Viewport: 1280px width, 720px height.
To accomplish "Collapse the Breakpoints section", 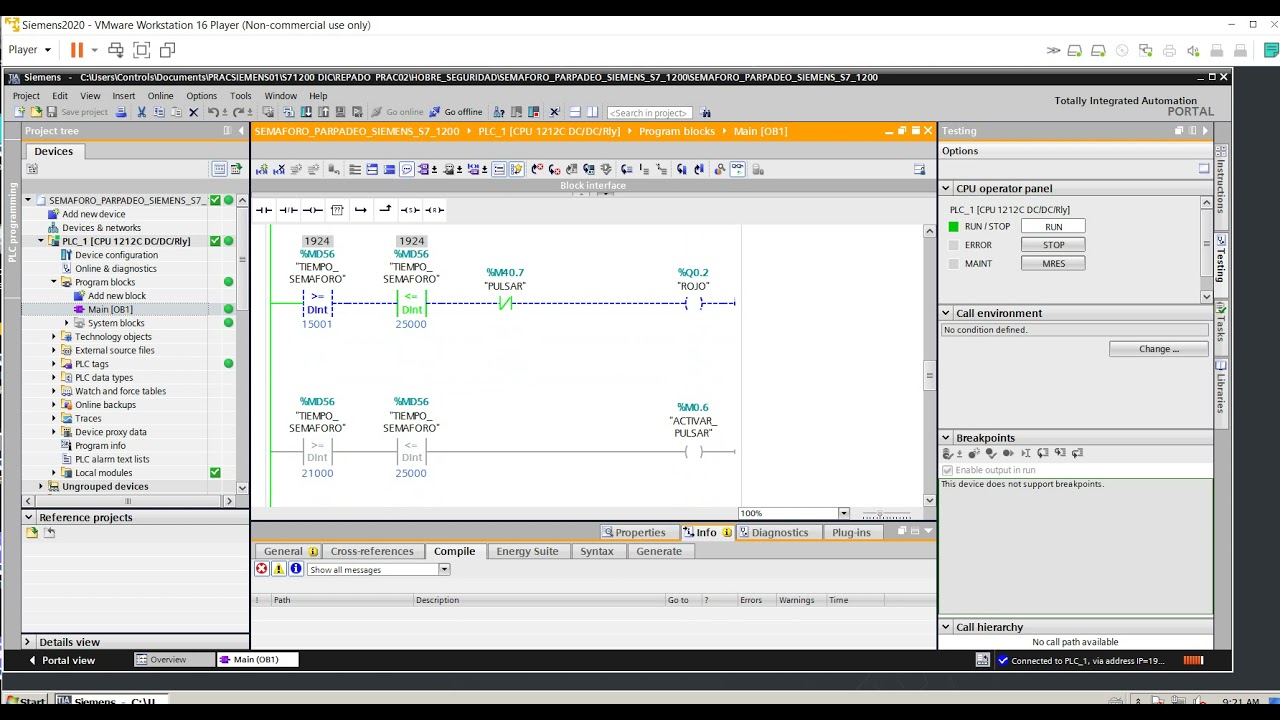I will [x=946, y=438].
